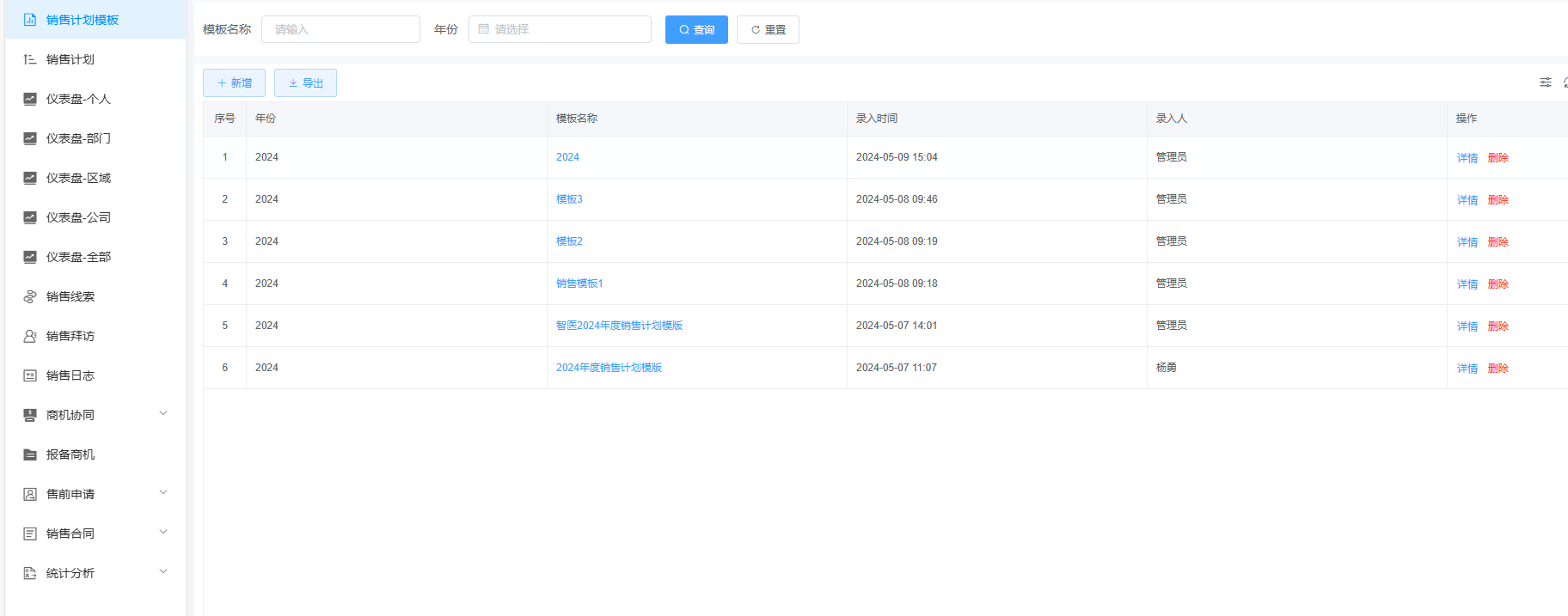Go to 仪表盘-部门 menu item

click(78, 138)
